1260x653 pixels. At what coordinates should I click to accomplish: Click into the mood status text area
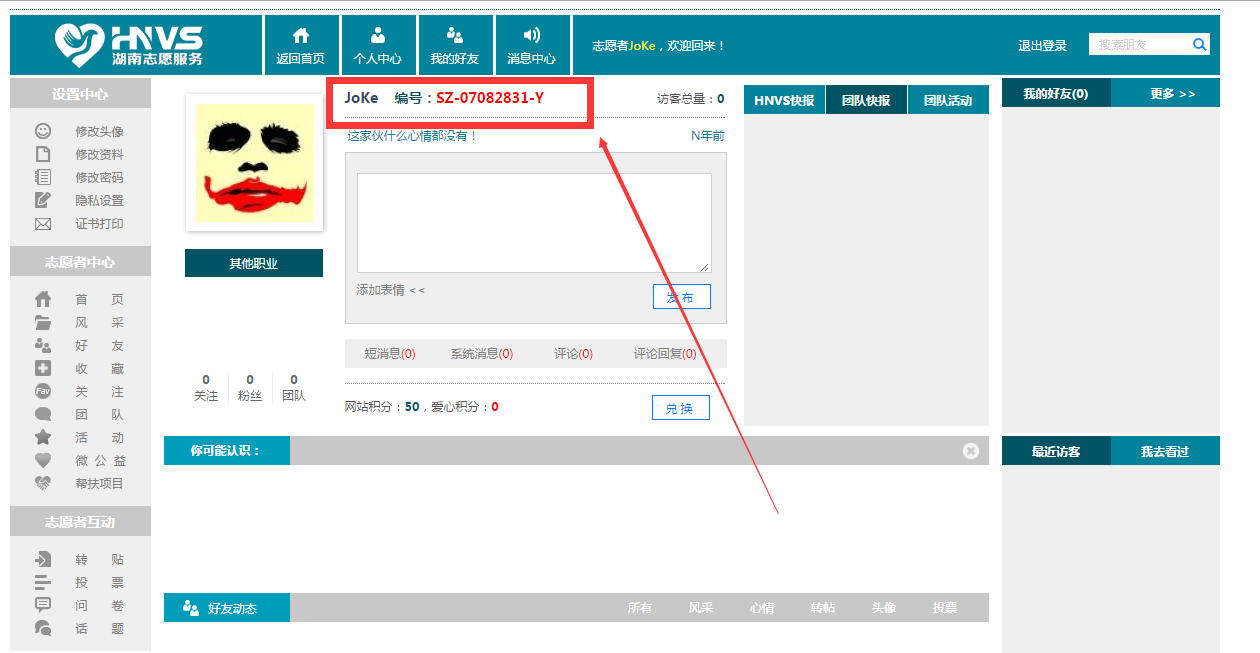(533, 222)
